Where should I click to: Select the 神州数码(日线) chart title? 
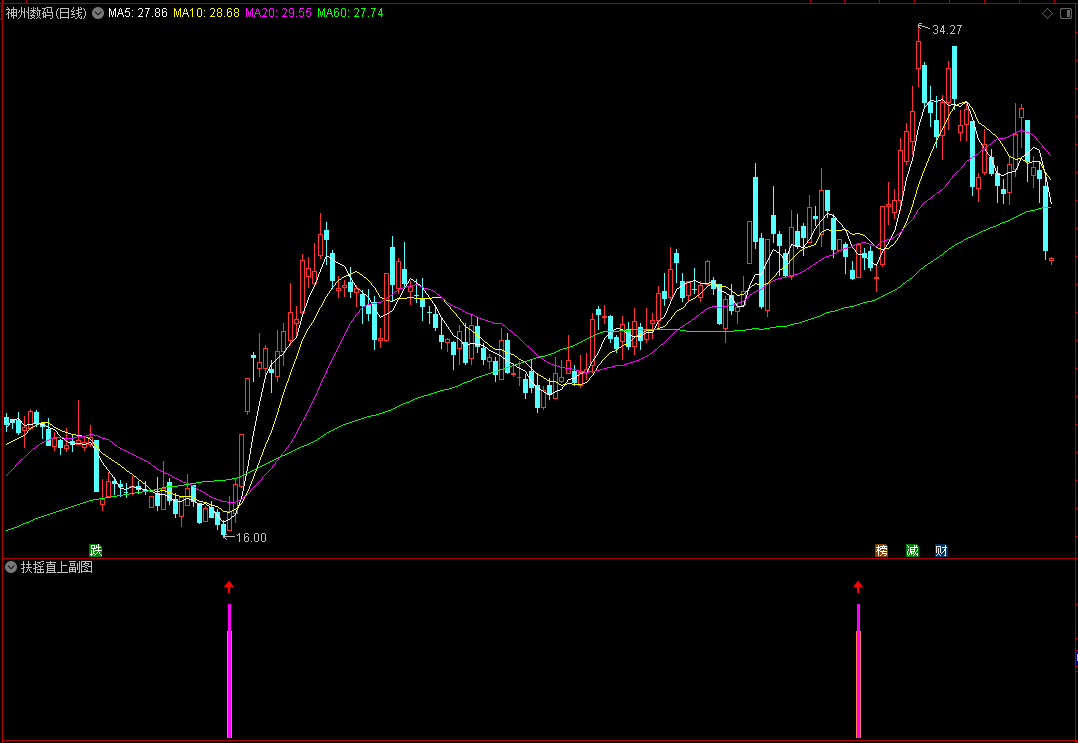point(46,13)
